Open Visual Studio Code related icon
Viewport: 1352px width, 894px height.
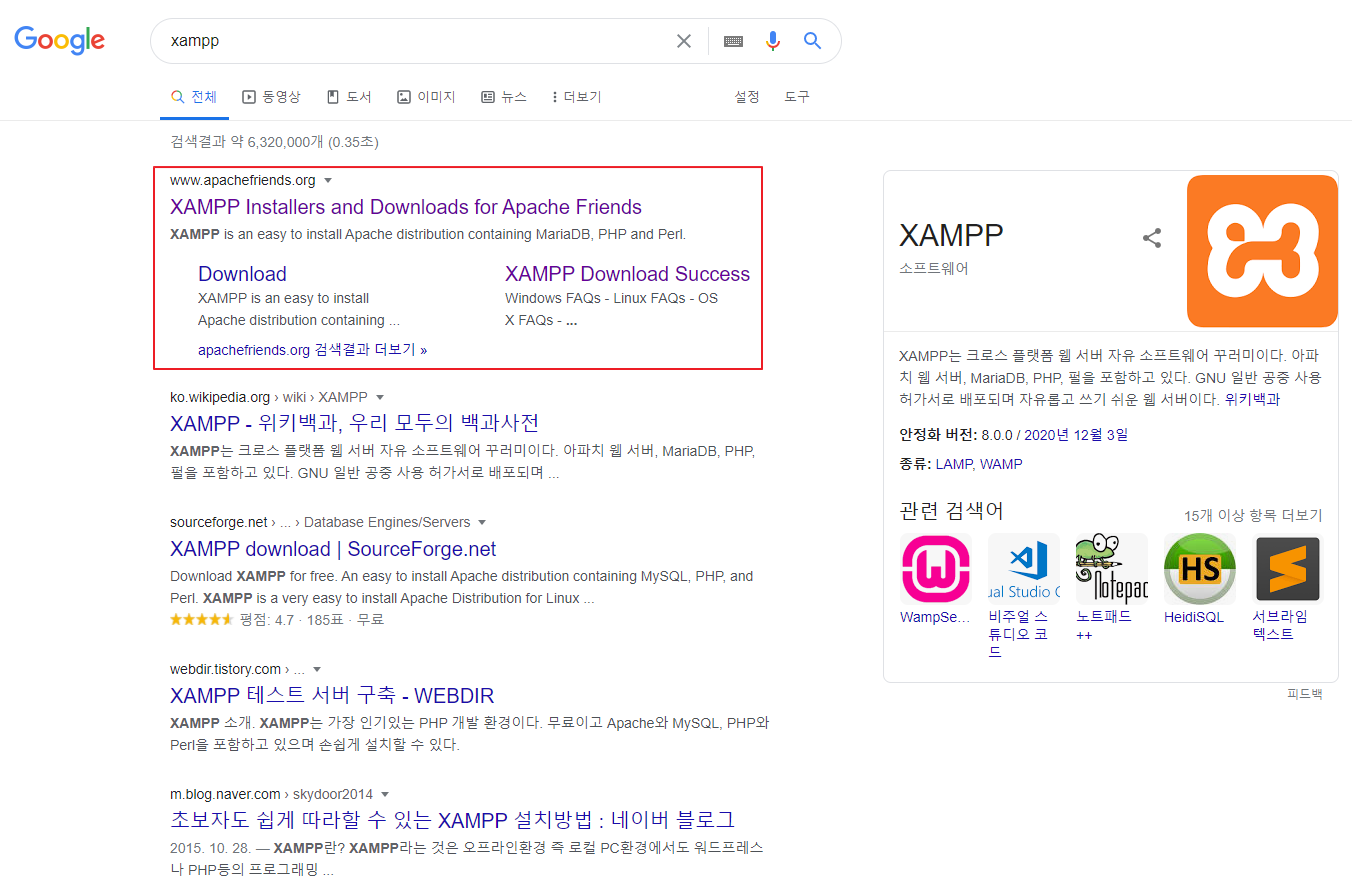point(1024,568)
